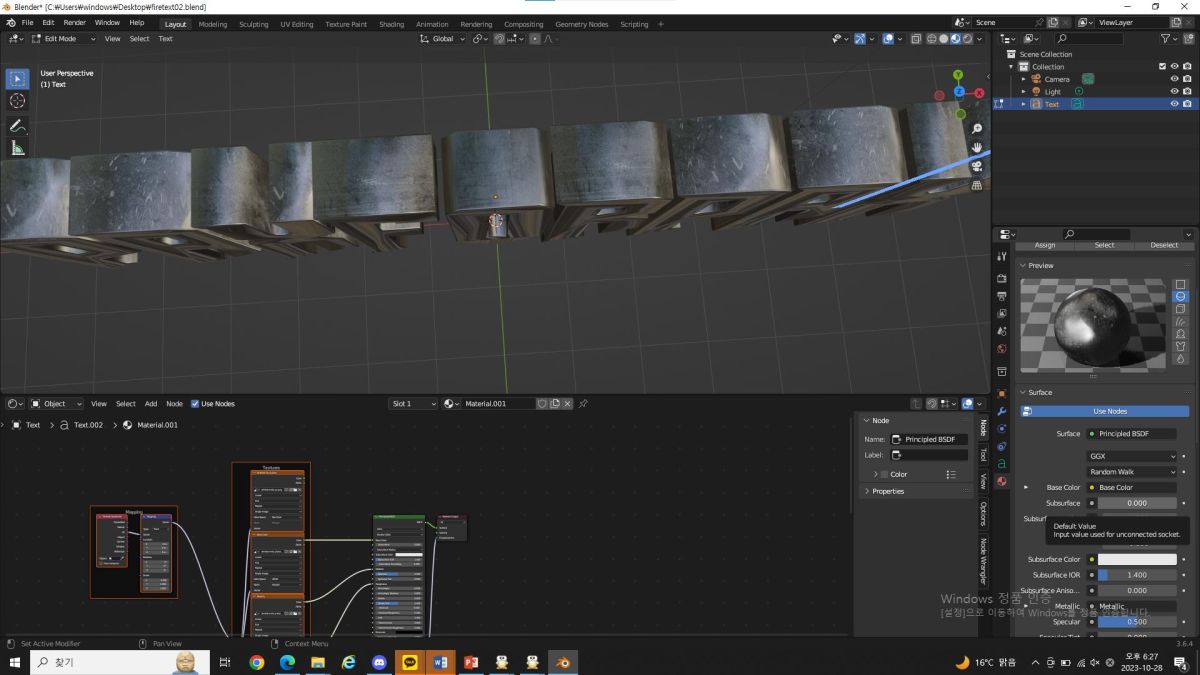
Task: Toggle camera view with camera gizmo icon
Action: [977, 166]
